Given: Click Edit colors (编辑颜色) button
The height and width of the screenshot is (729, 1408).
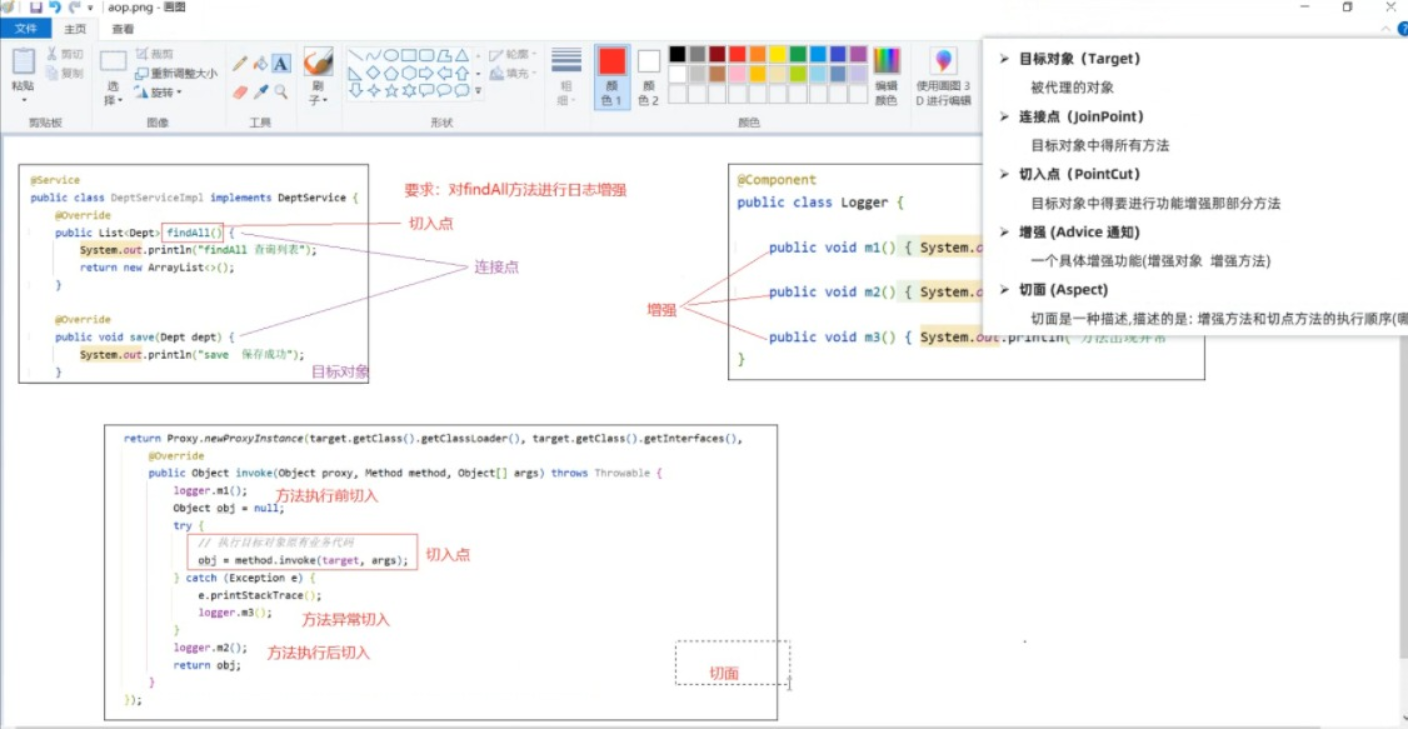Looking at the screenshot, I should pos(886,76).
